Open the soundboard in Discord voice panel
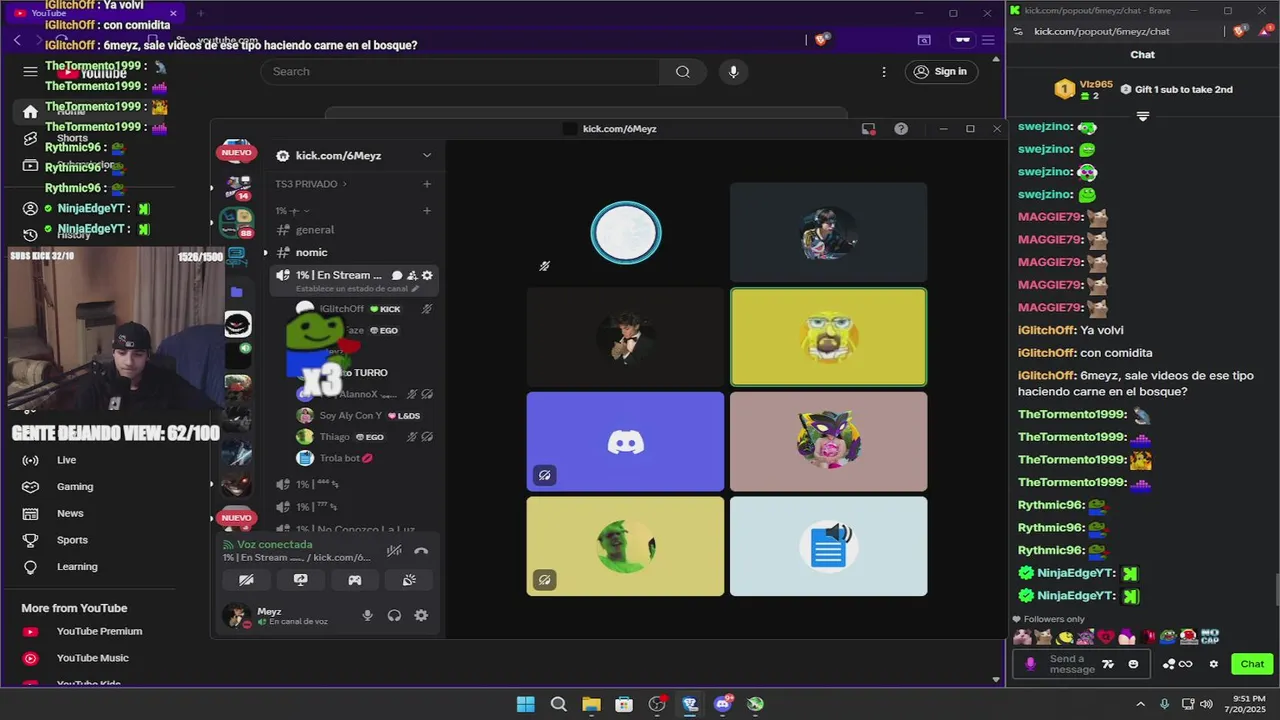The image size is (1280, 720). [x=409, y=580]
